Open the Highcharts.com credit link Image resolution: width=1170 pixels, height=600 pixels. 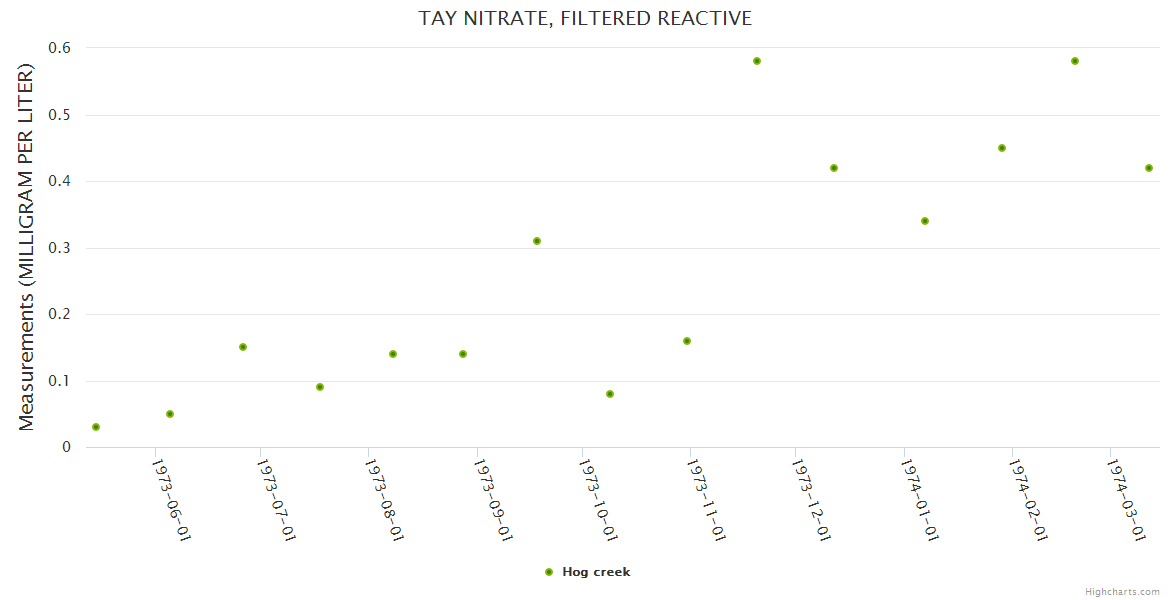[x=1122, y=591]
